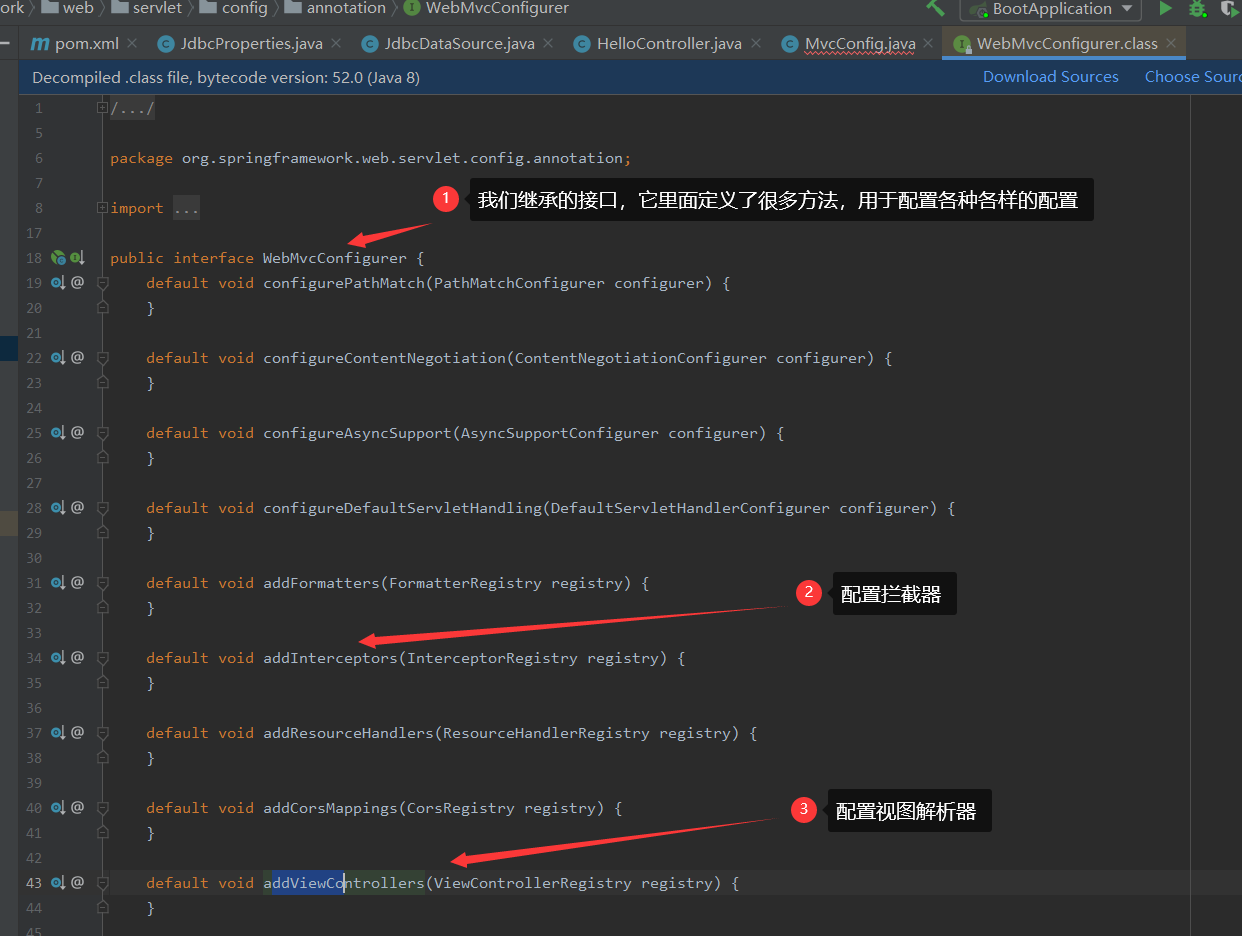The width and height of the screenshot is (1242, 936).
Task: Click the Choose Sources link
Action: 1193,77
